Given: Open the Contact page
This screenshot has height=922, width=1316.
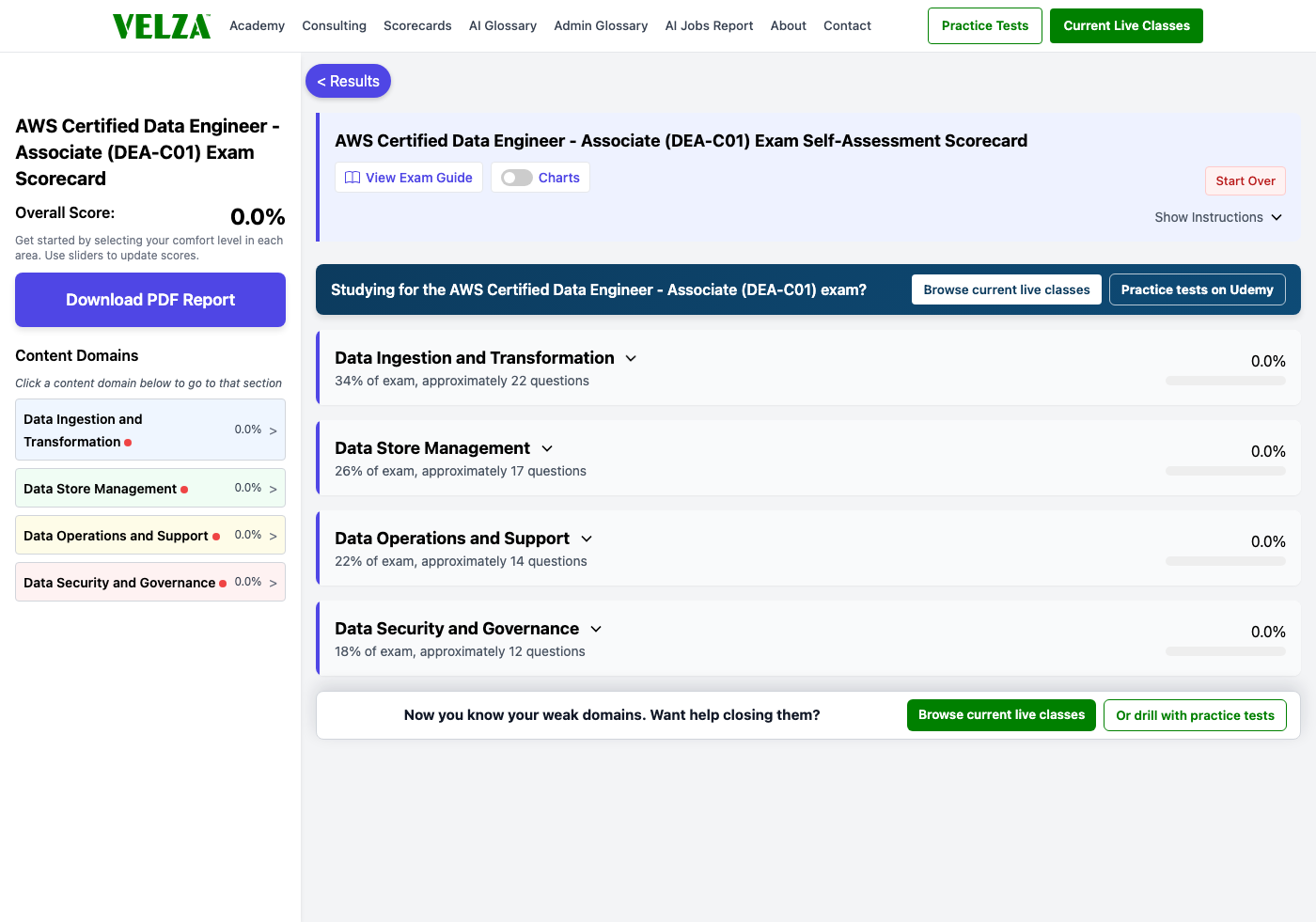Looking at the screenshot, I should point(847,25).
